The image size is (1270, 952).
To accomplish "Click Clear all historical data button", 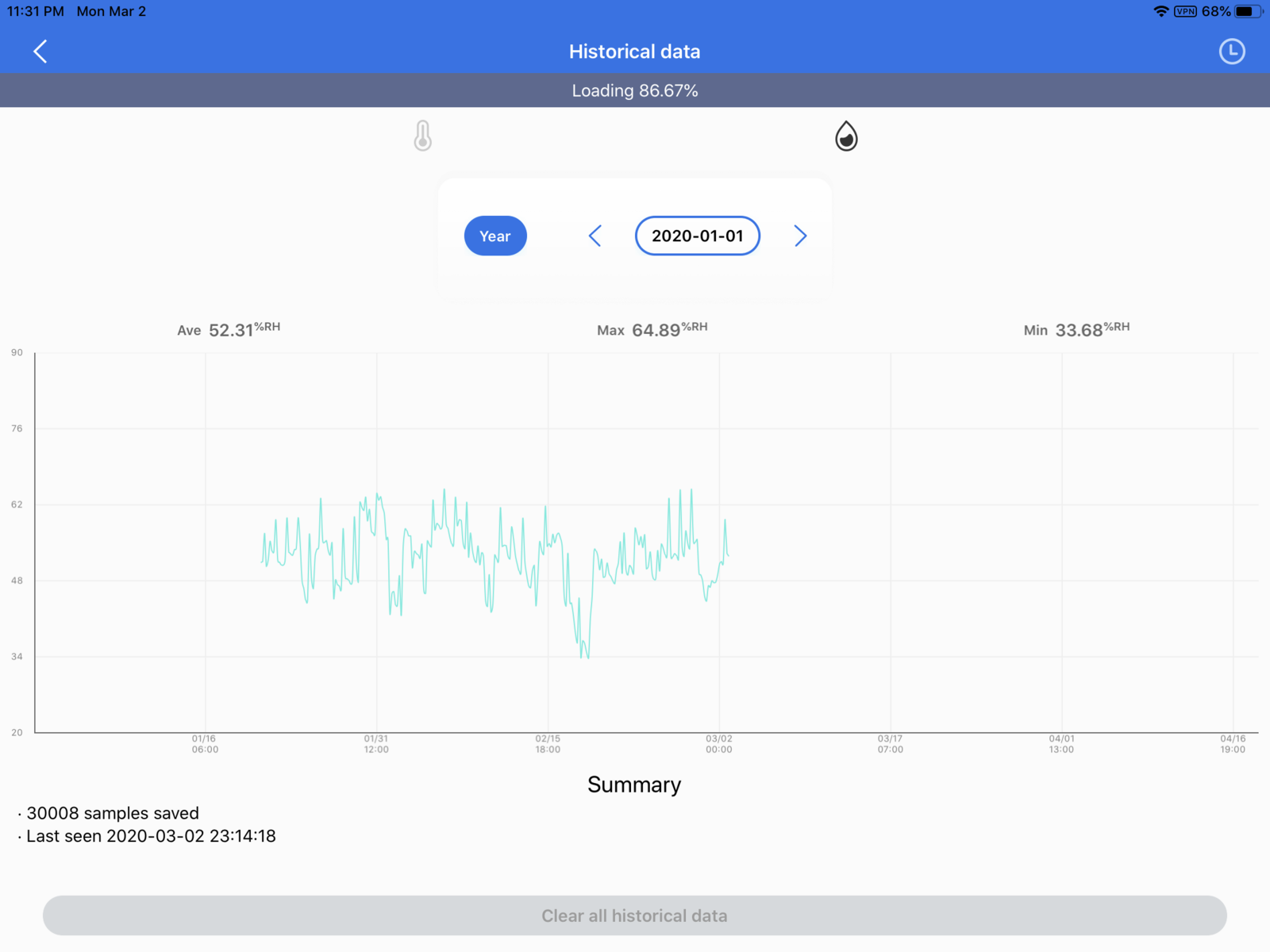I will click(x=635, y=916).
